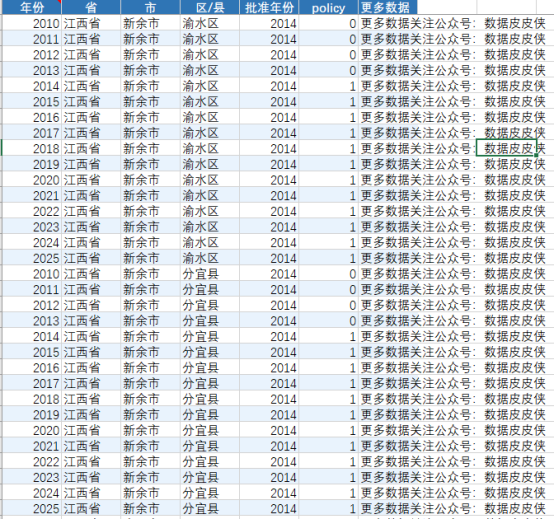554x520 pixels.
Task: Select policy value 0 in 2011 分宜县 row
Action: [329, 289]
